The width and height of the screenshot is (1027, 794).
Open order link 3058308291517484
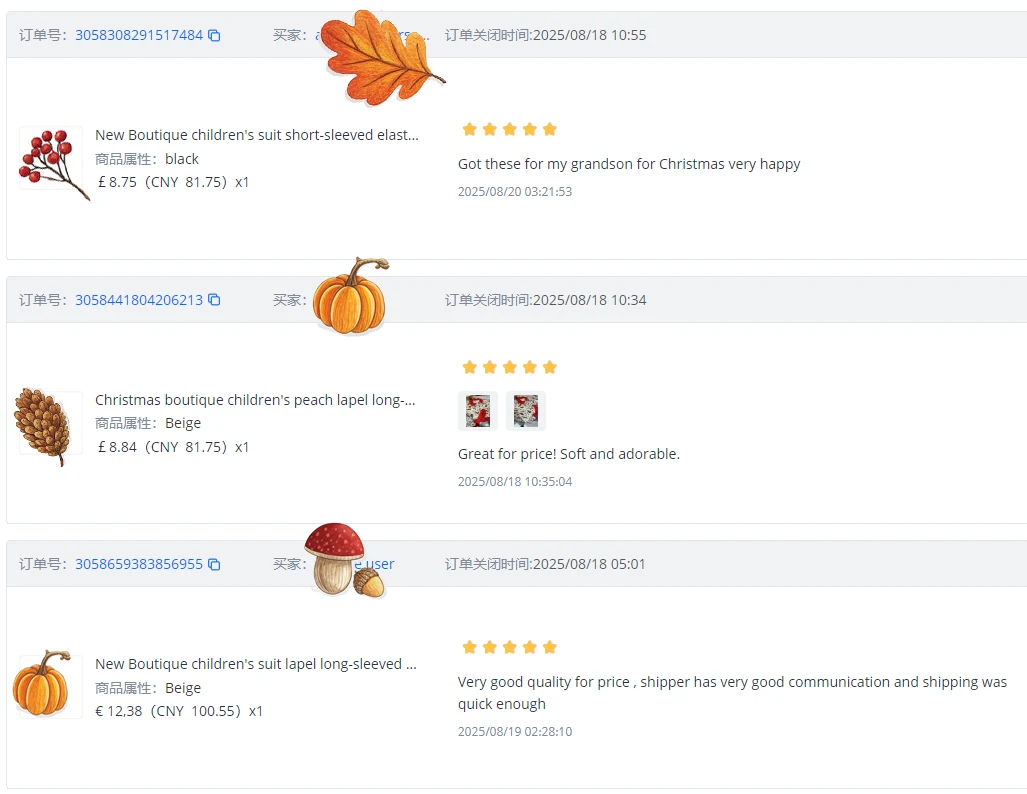(x=139, y=35)
